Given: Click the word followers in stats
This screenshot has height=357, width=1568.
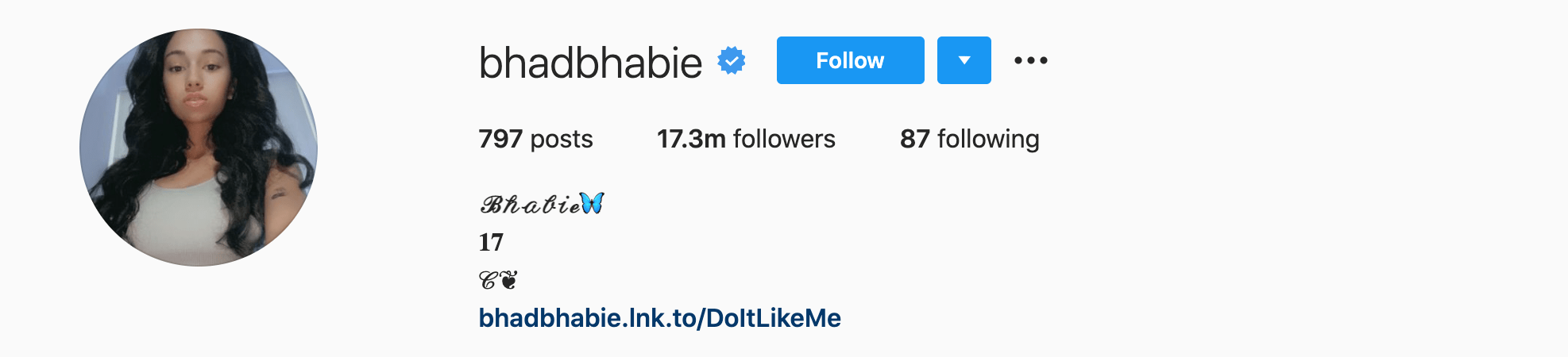Looking at the screenshot, I should coord(784,139).
